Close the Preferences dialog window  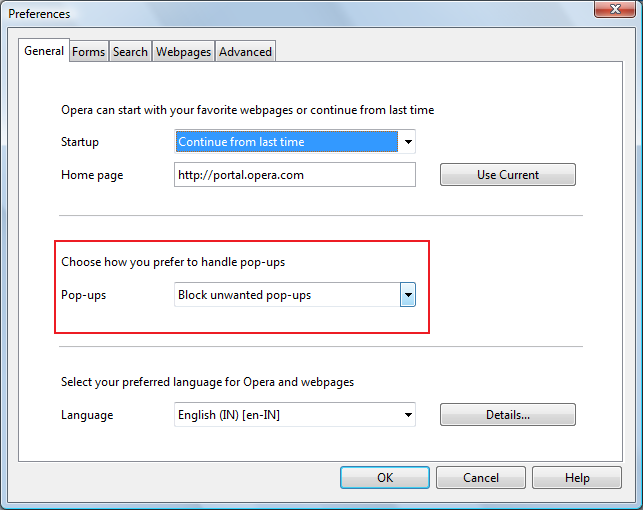click(x=615, y=9)
